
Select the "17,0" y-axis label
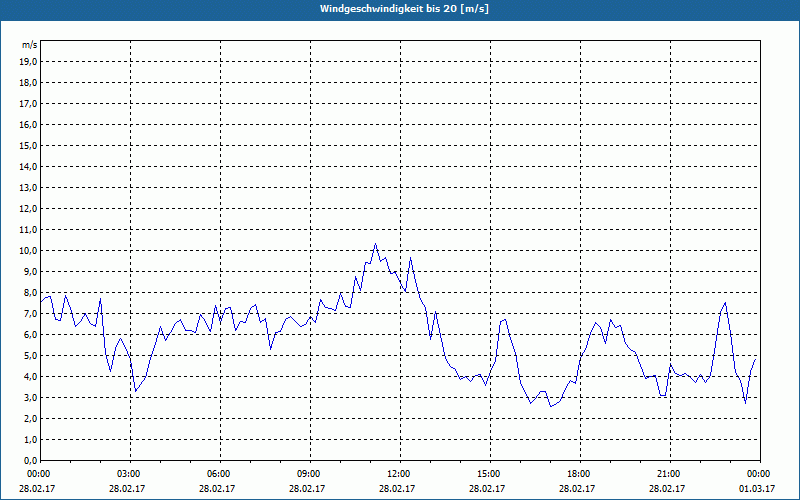click(x=28, y=104)
